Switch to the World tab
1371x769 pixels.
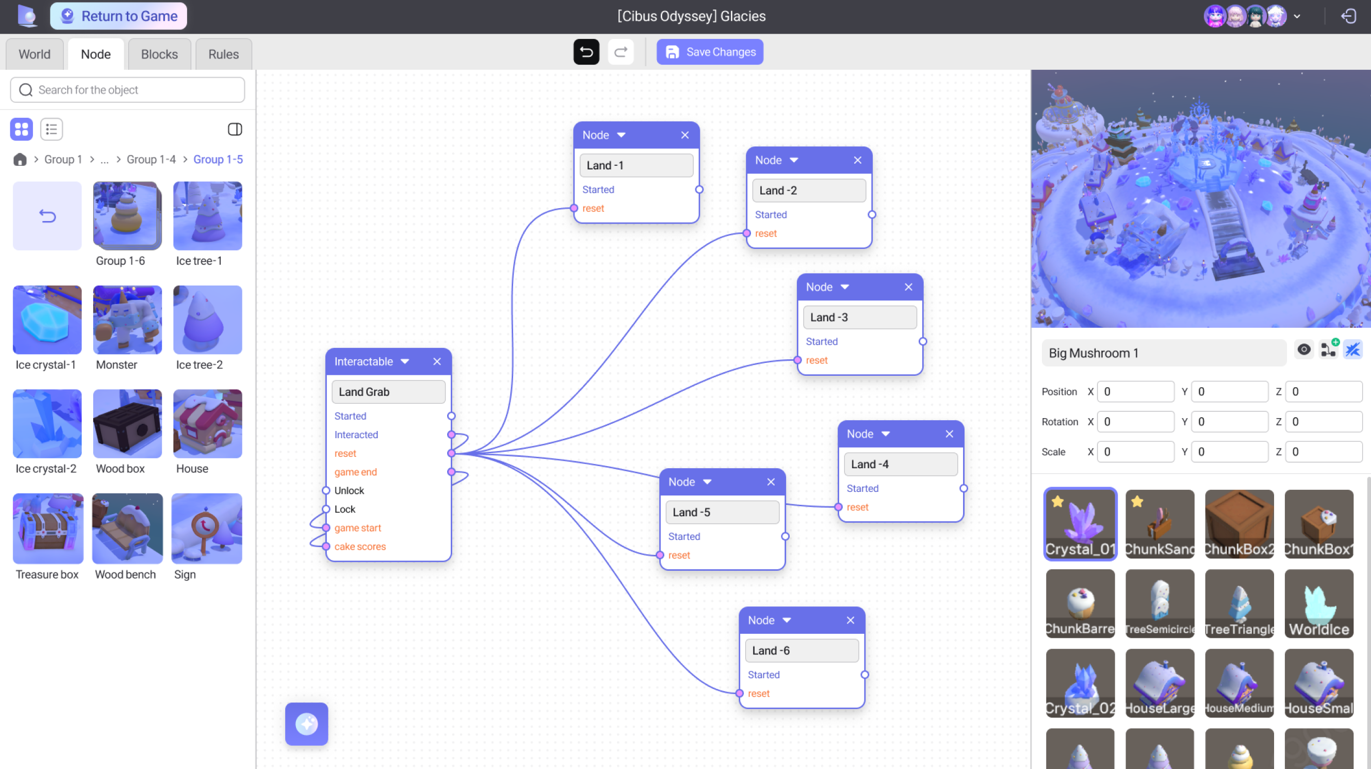34,54
